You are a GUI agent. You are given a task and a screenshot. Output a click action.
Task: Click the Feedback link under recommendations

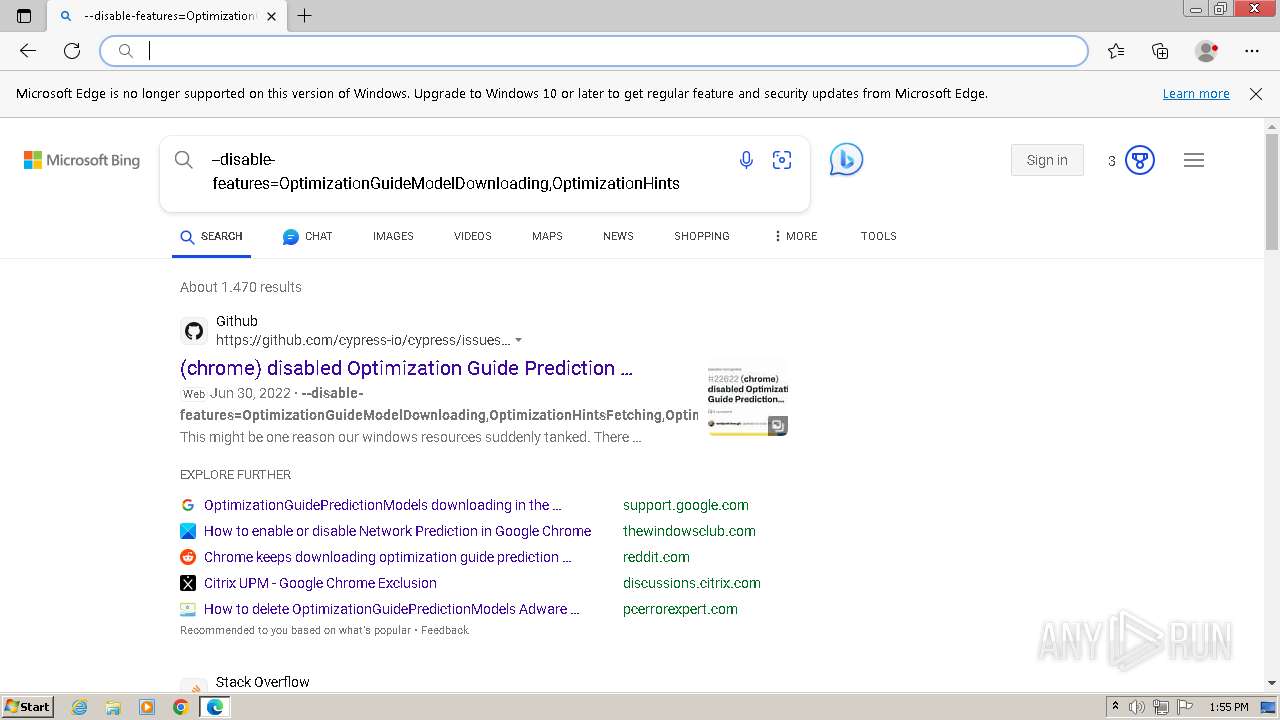tap(445, 630)
